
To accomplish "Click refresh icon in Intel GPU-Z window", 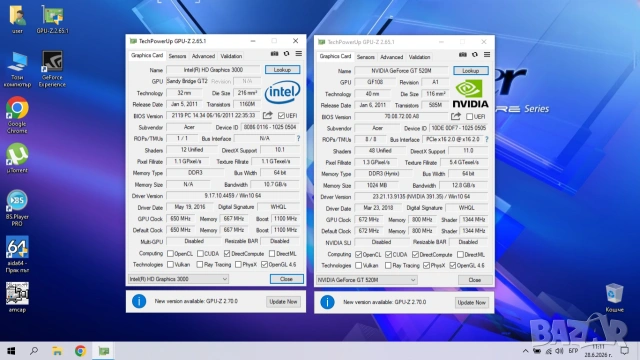I will point(287,54).
